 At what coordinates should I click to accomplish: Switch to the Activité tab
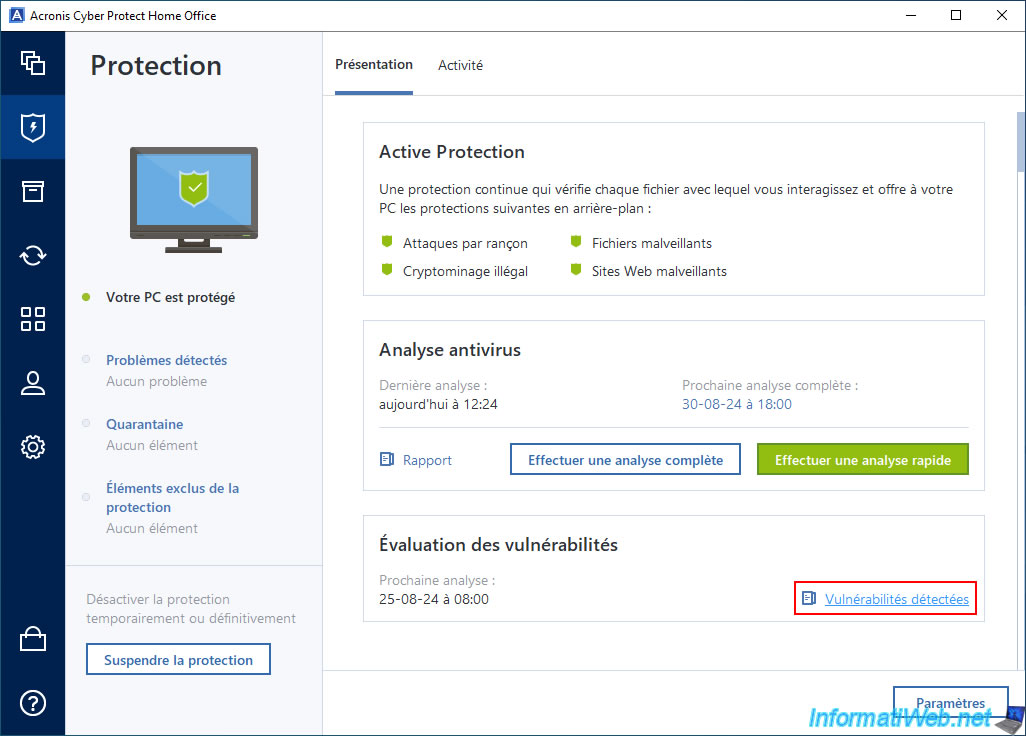460,65
